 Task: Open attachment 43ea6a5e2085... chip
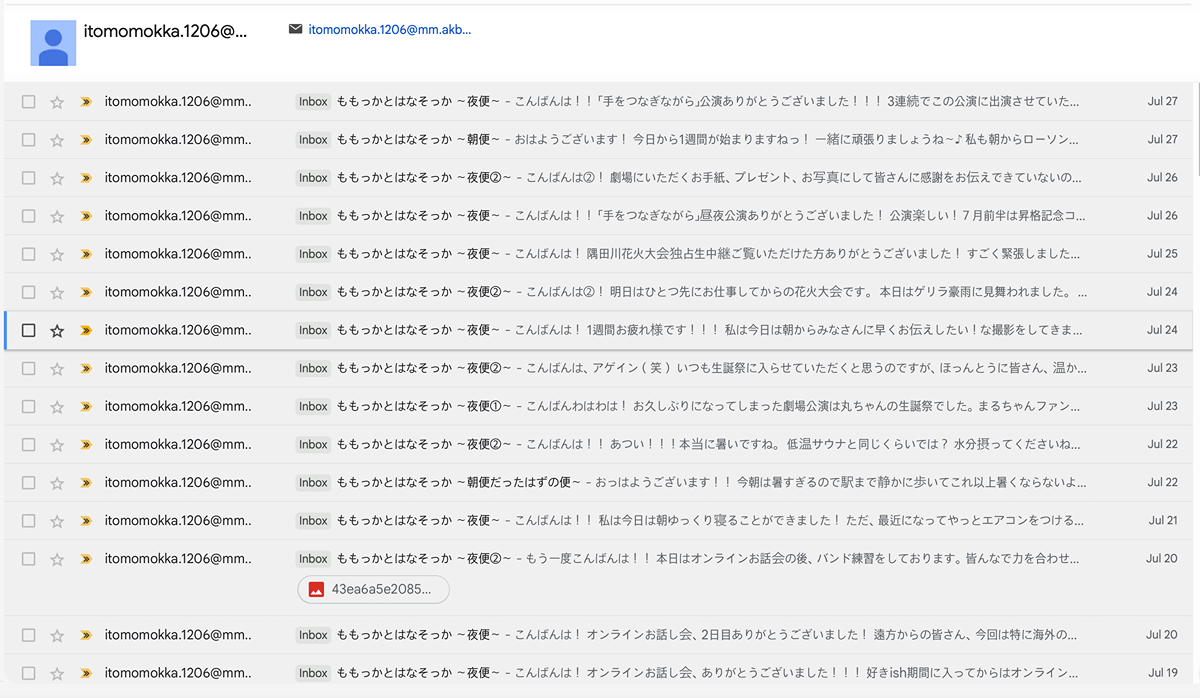[373, 590]
